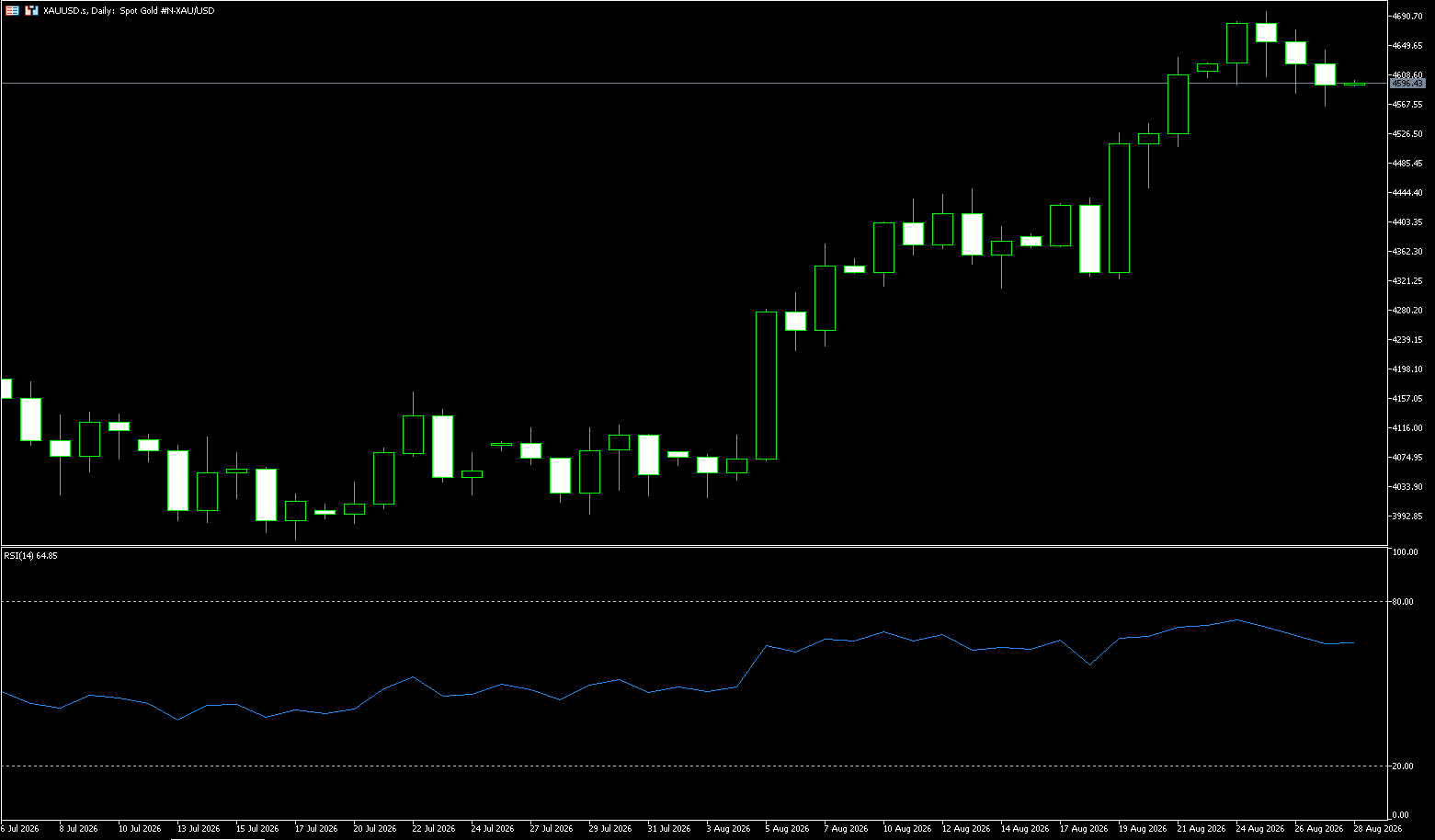
Task: Select the 27 Jul 2026 date label
Action: [x=552, y=829]
